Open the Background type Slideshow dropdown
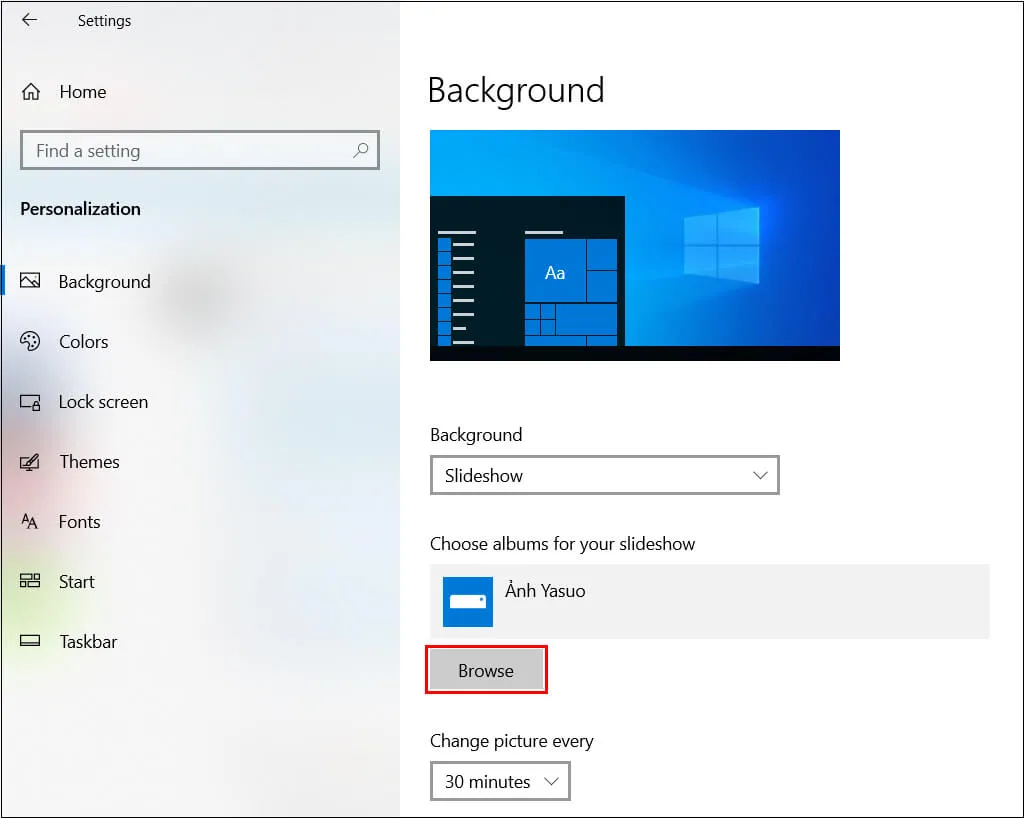This screenshot has height=818, width=1024. click(x=604, y=476)
